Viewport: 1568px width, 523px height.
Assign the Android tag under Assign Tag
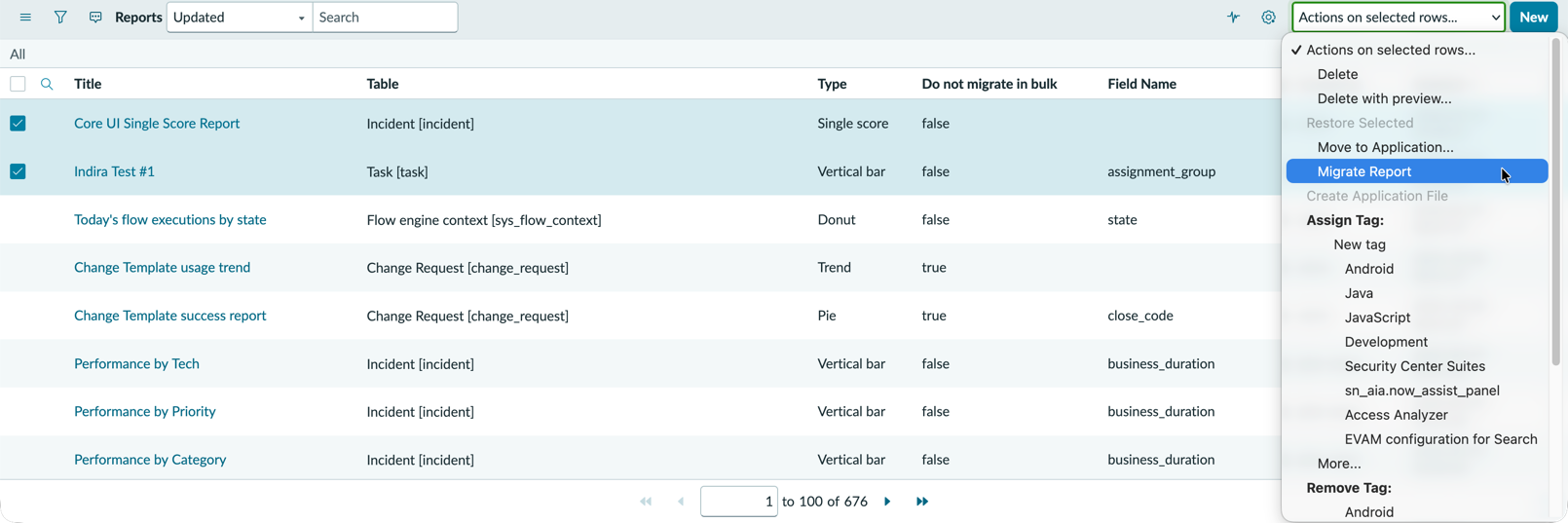1368,269
